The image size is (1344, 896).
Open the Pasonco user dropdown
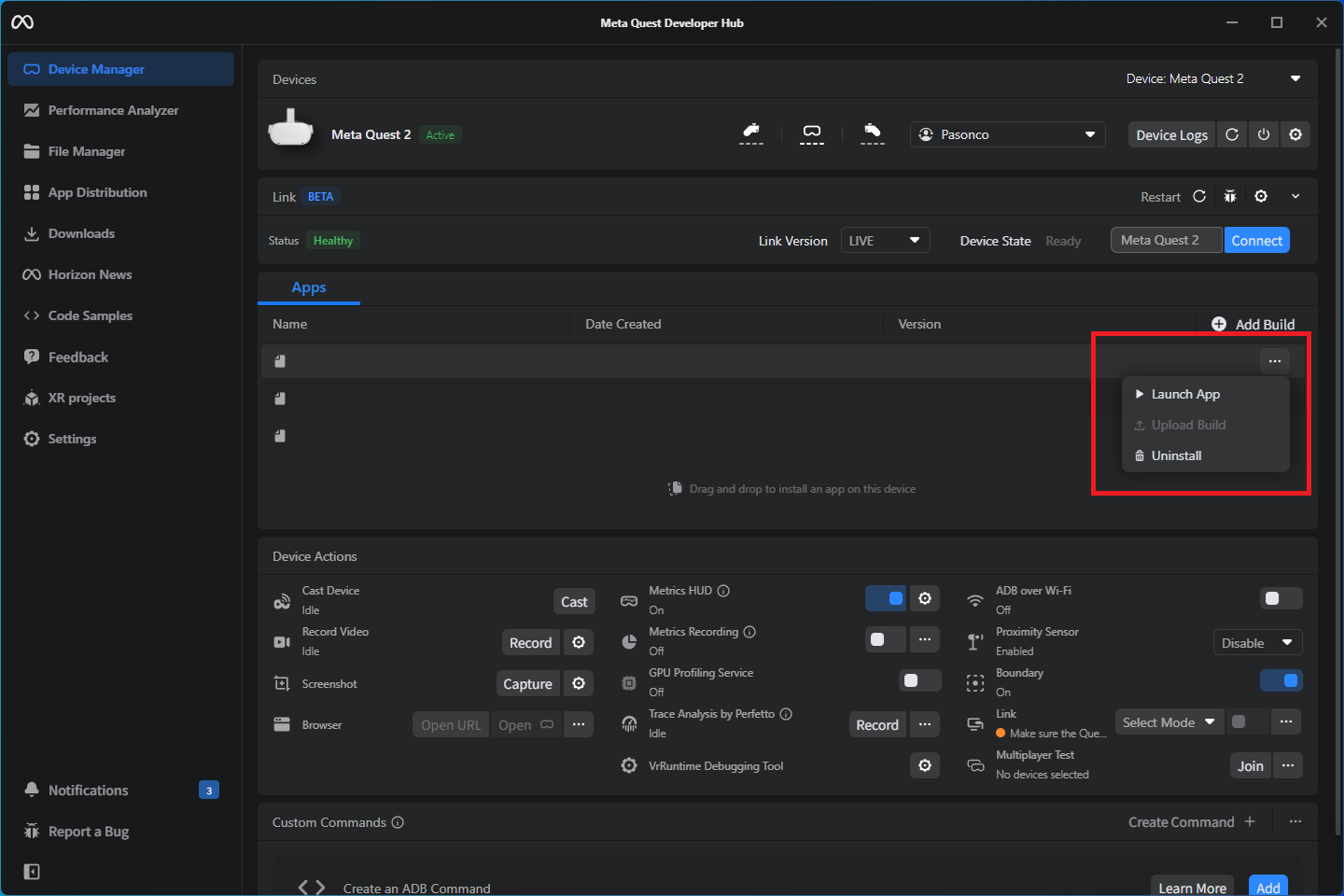1008,134
